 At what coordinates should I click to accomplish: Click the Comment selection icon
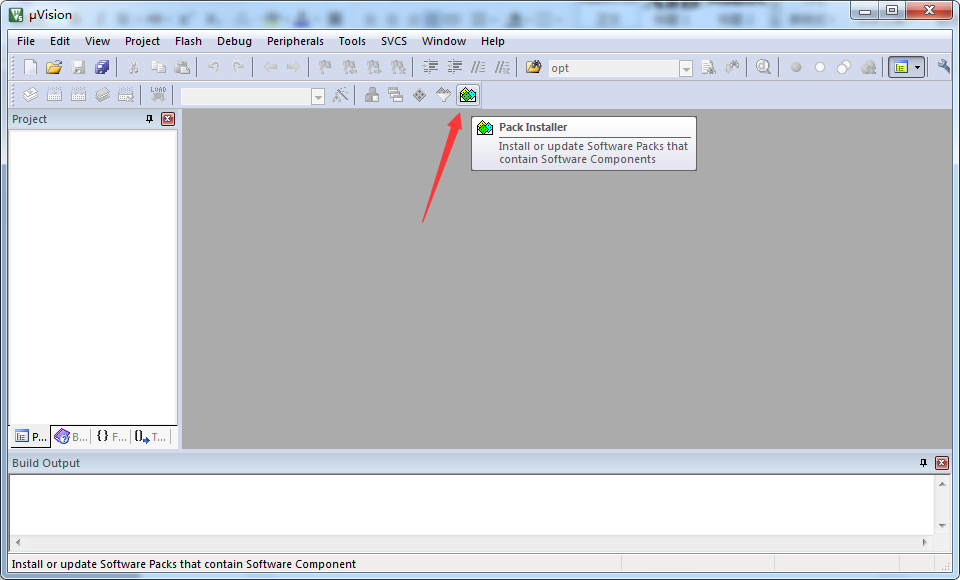tap(478, 67)
